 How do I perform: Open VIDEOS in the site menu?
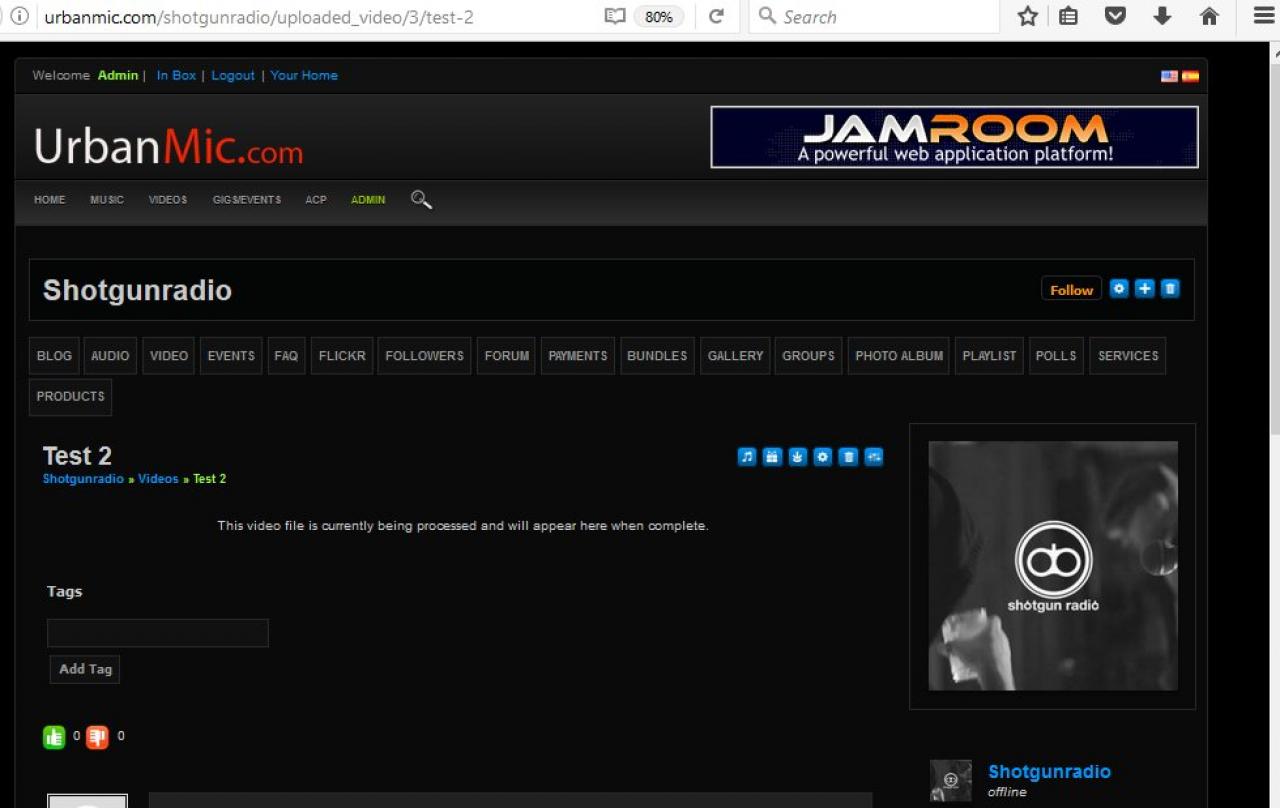pyautogui.click(x=168, y=200)
